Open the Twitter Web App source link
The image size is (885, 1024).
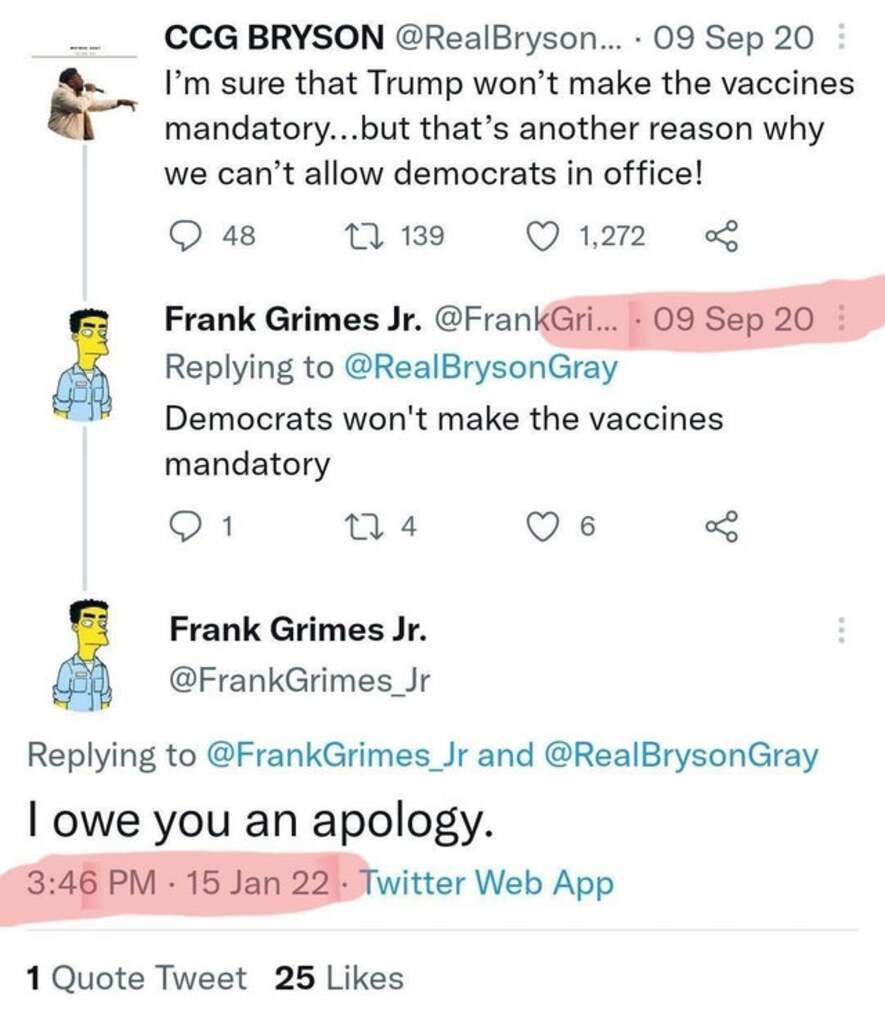tap(486, 883)
